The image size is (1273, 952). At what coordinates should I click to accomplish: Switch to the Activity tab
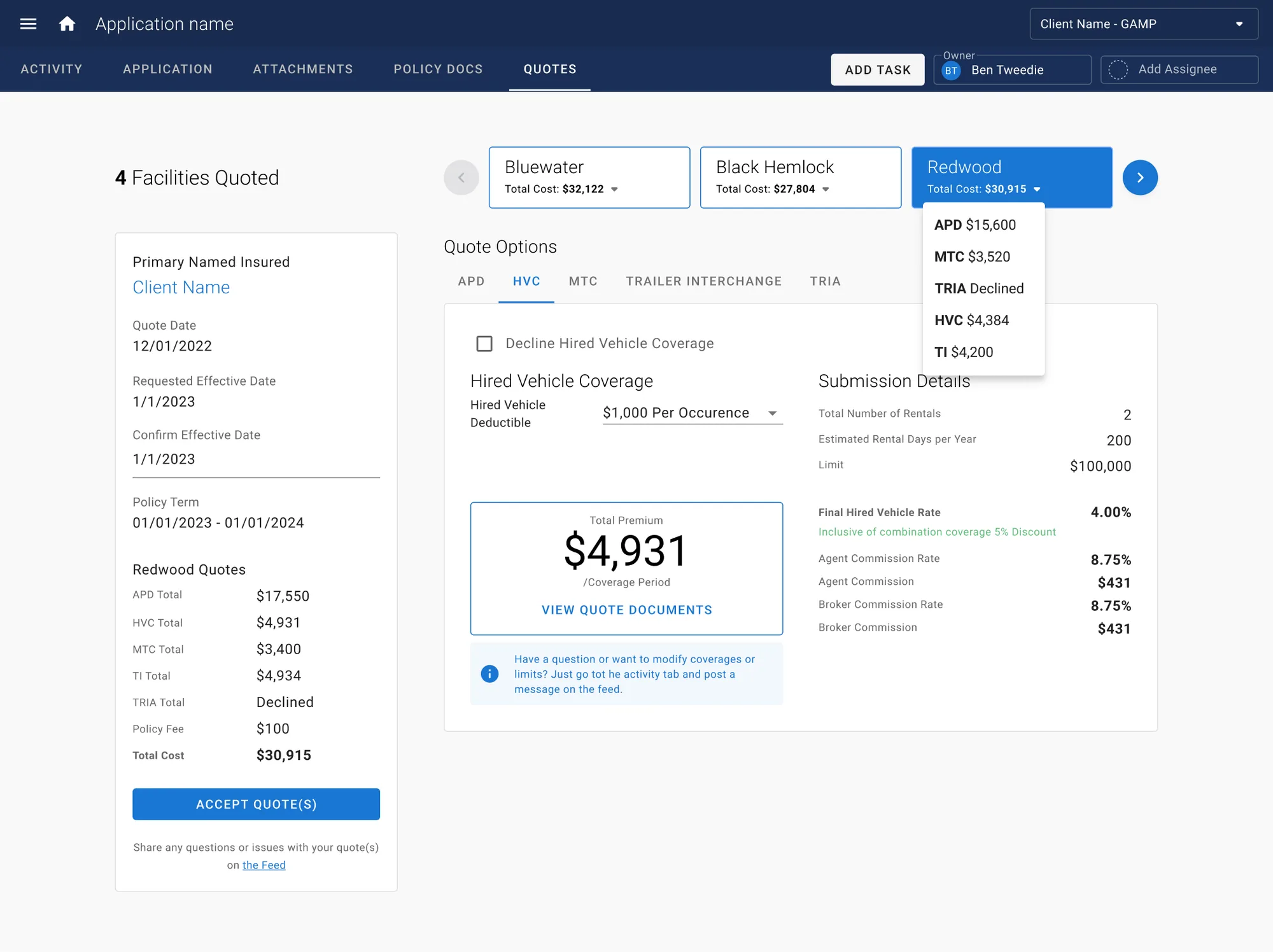click(x=52, y=69)
